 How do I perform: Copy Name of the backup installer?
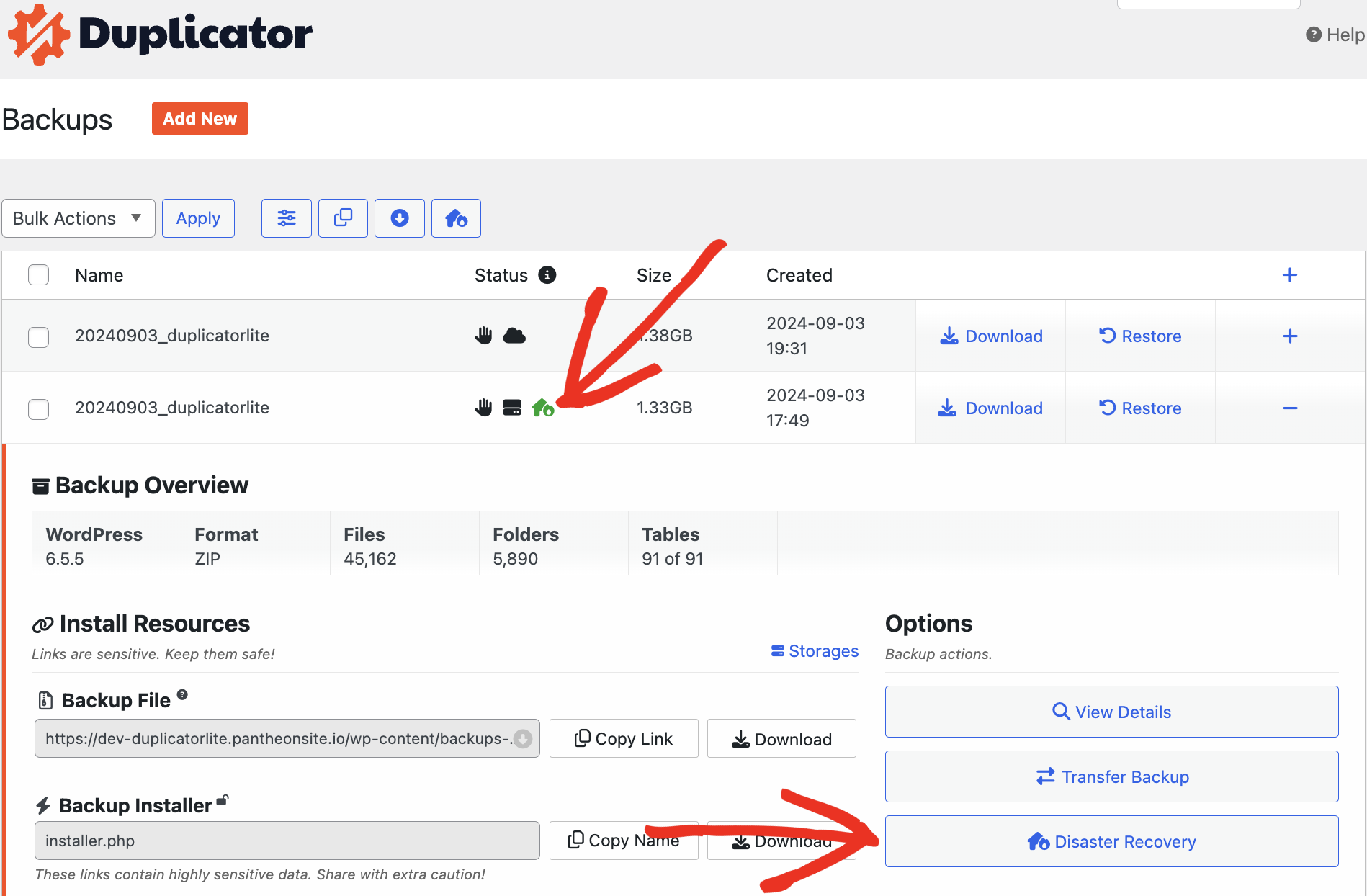pyautogui.click(x=624, y=841)
